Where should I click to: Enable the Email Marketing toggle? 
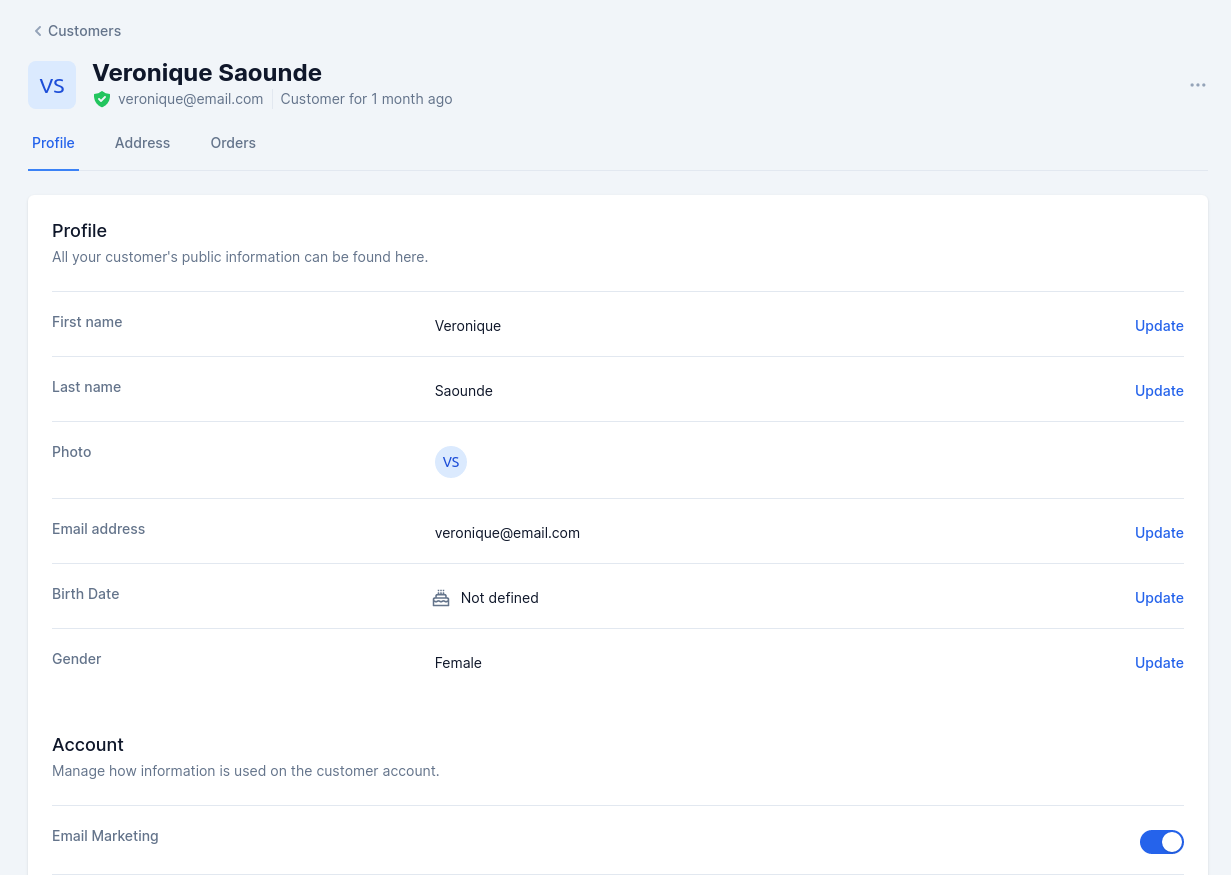pyautogui.click(x=1161, y=842)
